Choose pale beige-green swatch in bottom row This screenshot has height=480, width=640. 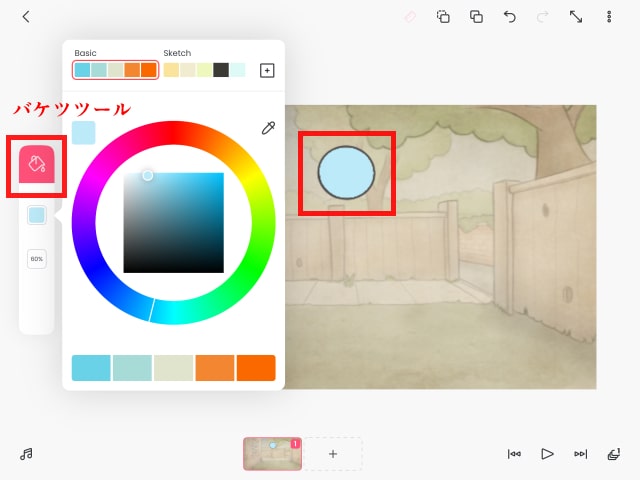[x=173, y=368]
